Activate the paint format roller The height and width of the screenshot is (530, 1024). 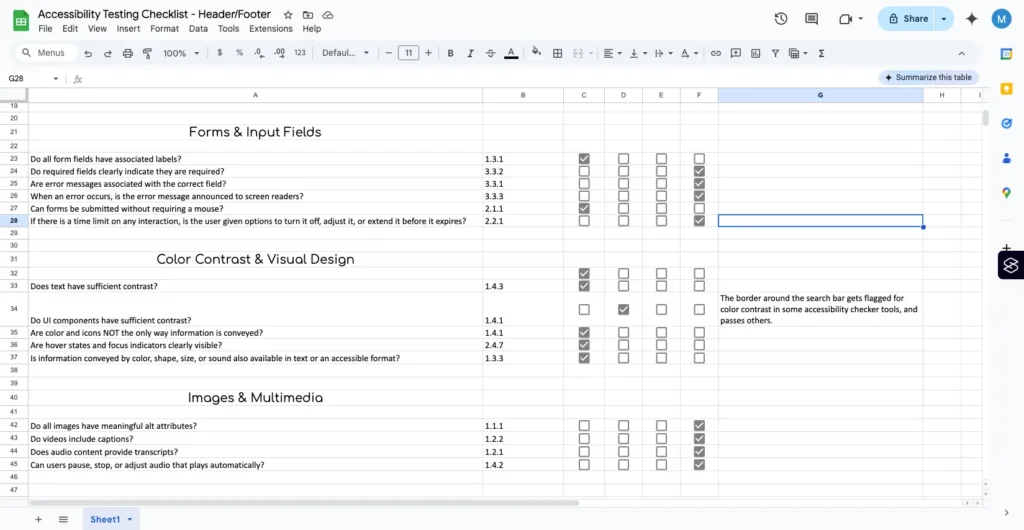[147, 54]
